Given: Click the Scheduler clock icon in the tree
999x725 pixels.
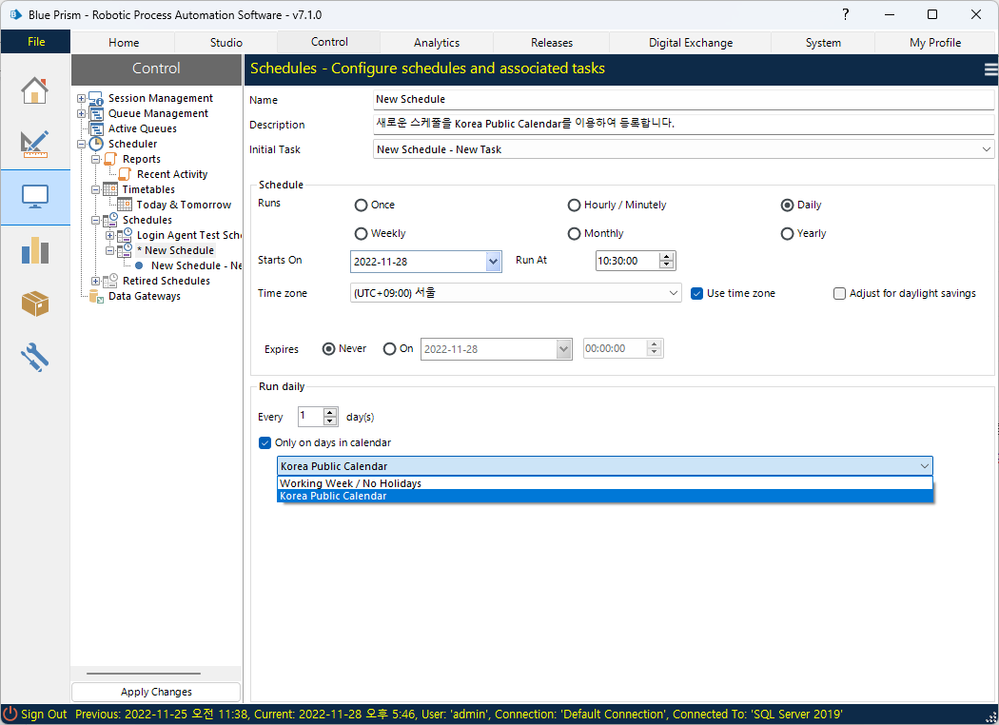Looking at the screenshot, I should pos(96,144).
